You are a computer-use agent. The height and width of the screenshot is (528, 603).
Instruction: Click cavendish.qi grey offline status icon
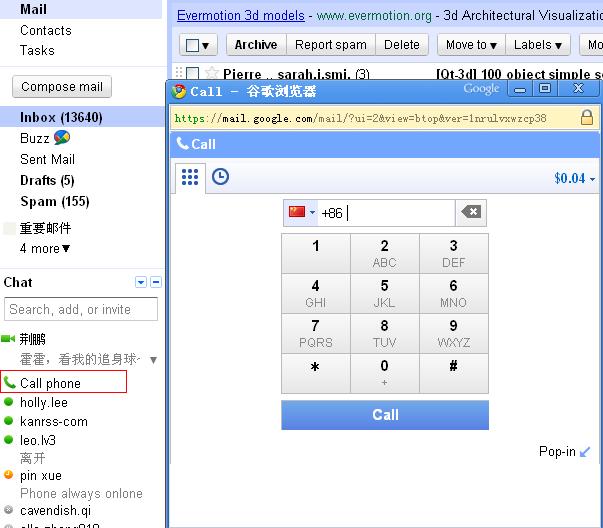8,510
